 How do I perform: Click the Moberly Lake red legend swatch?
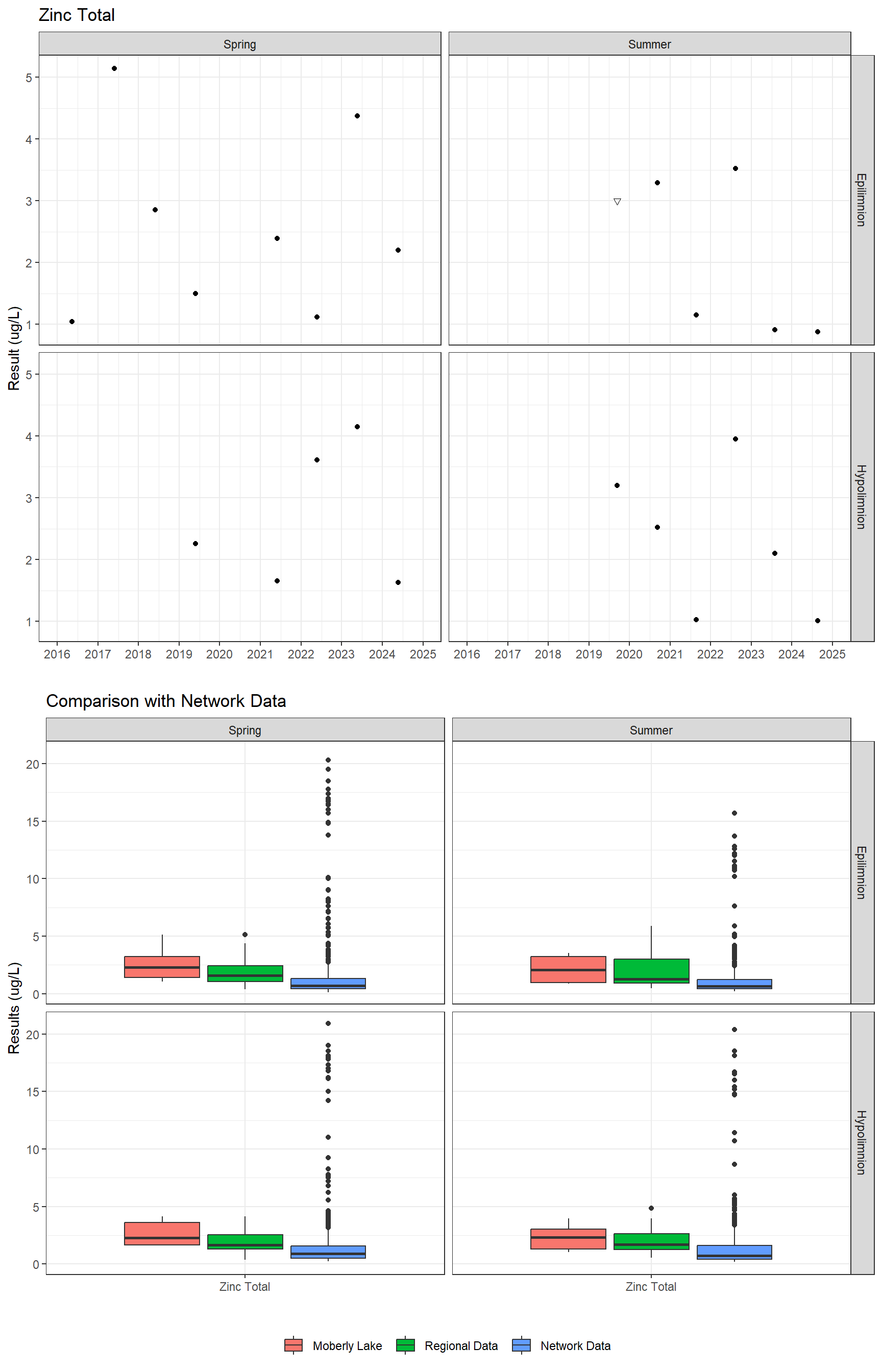[x=293, y=1345]
